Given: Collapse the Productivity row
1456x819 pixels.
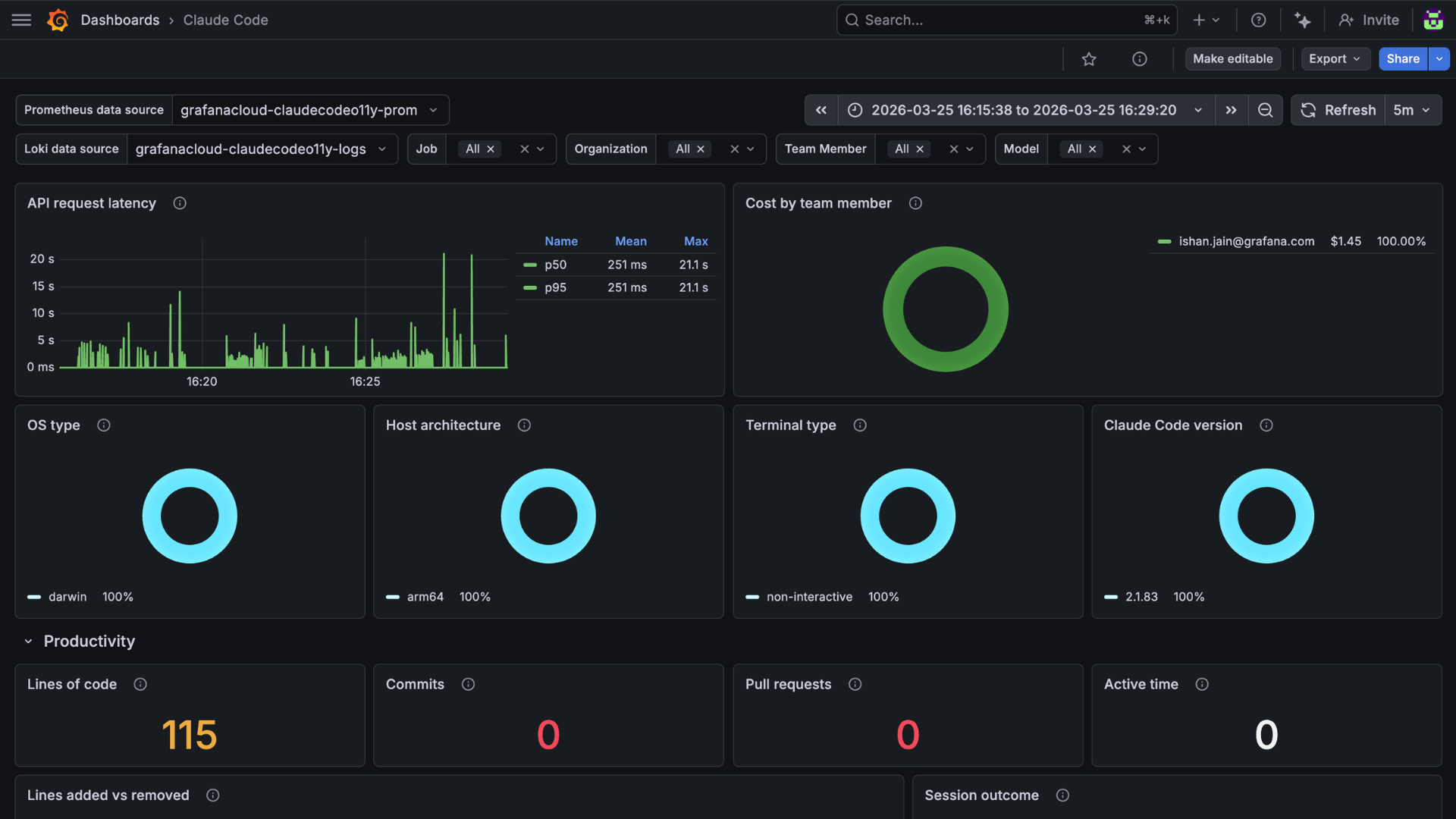Looking at the screenshot, I should 28,642.
